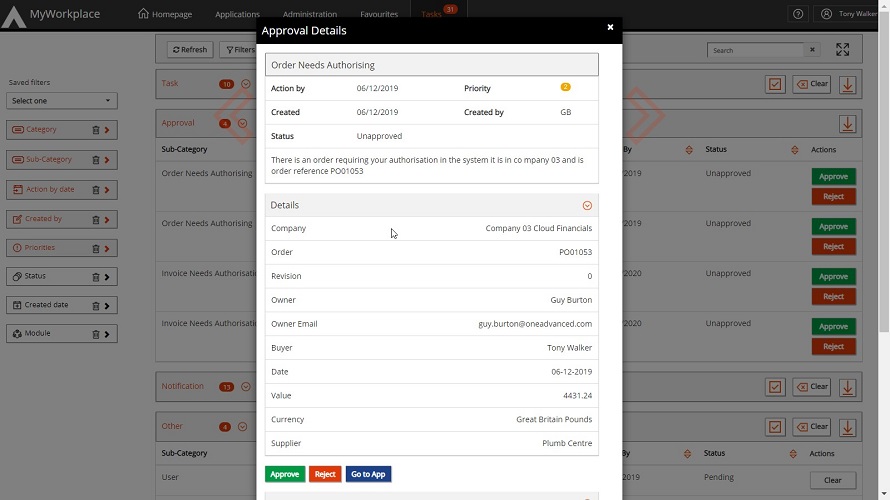The height and width of the screenshot is (500, 890).
Task: Reject the order in the dialog
Action: 325,474
